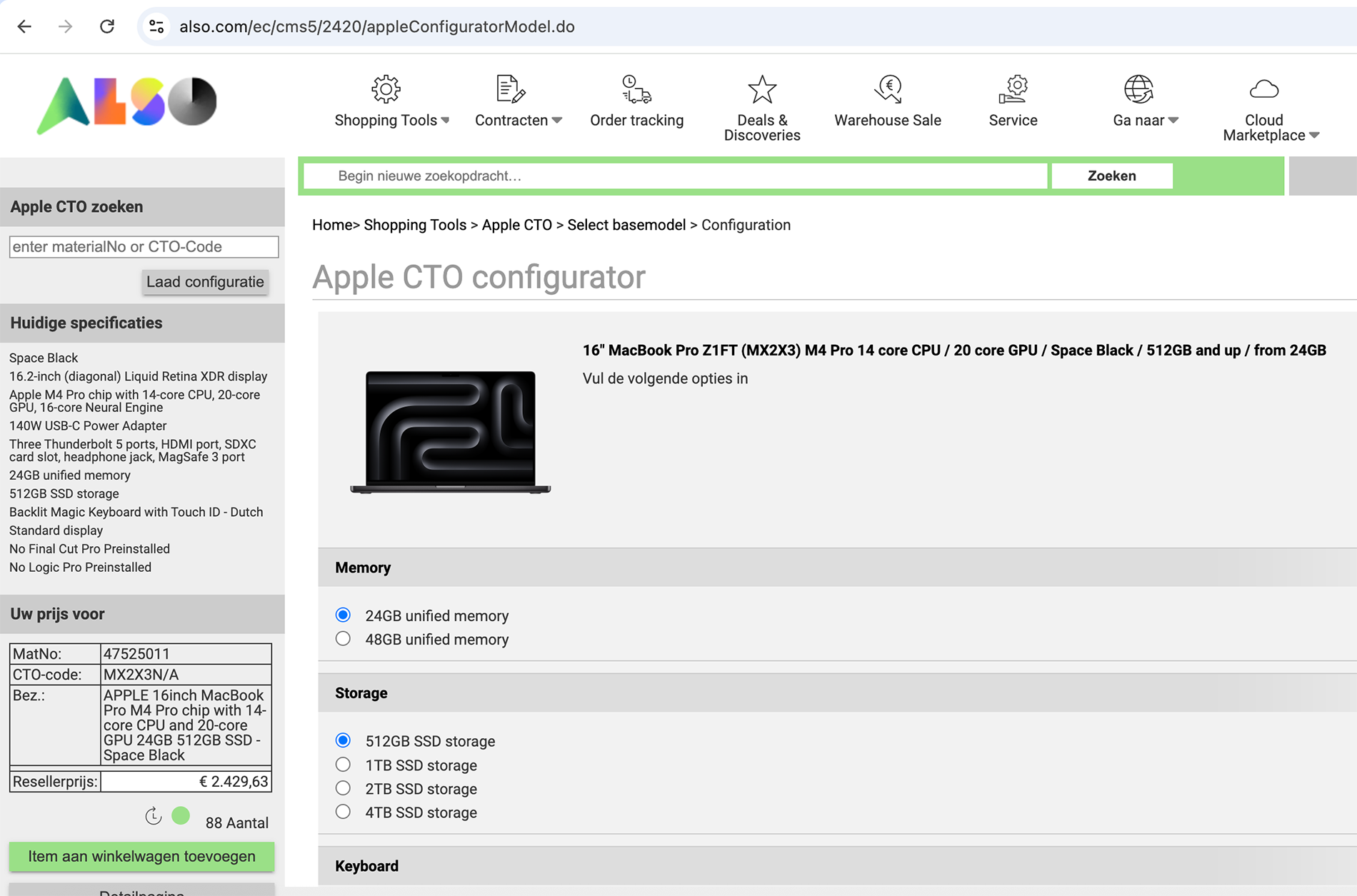Click the 'Backlit Magic Keyboard' spec line

(136, 512)
